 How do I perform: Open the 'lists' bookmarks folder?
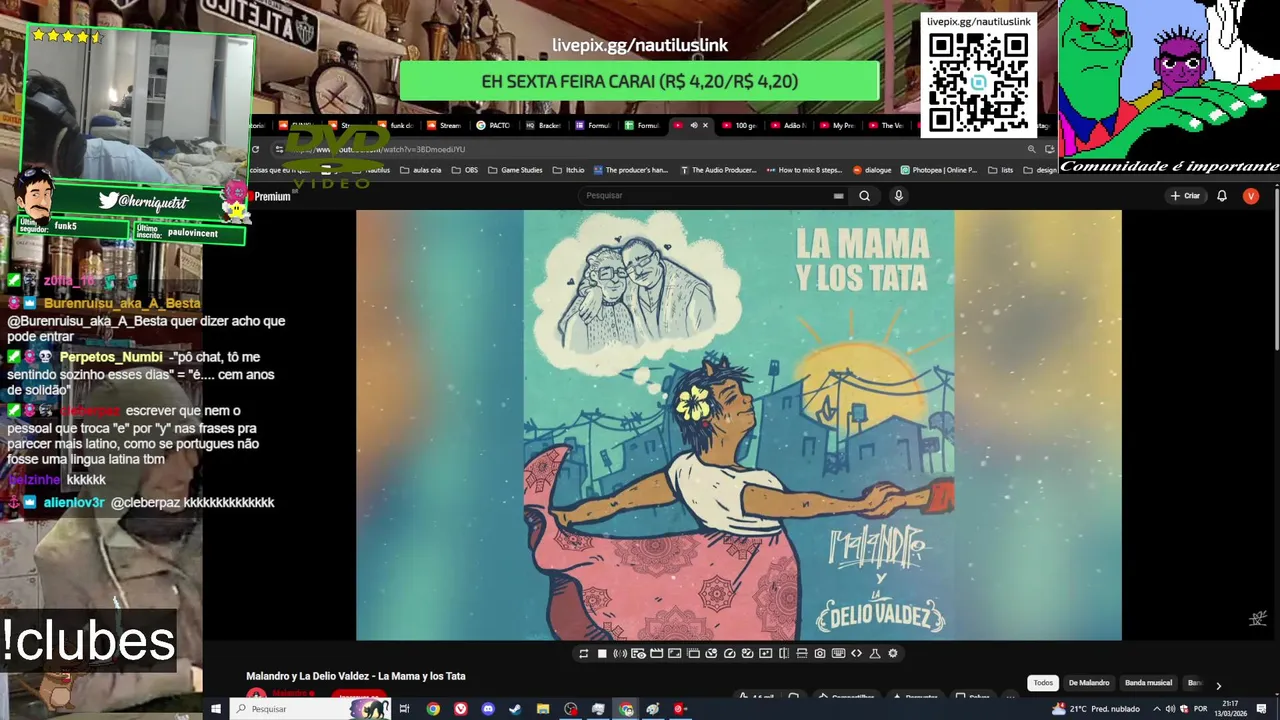[1000, 170]
